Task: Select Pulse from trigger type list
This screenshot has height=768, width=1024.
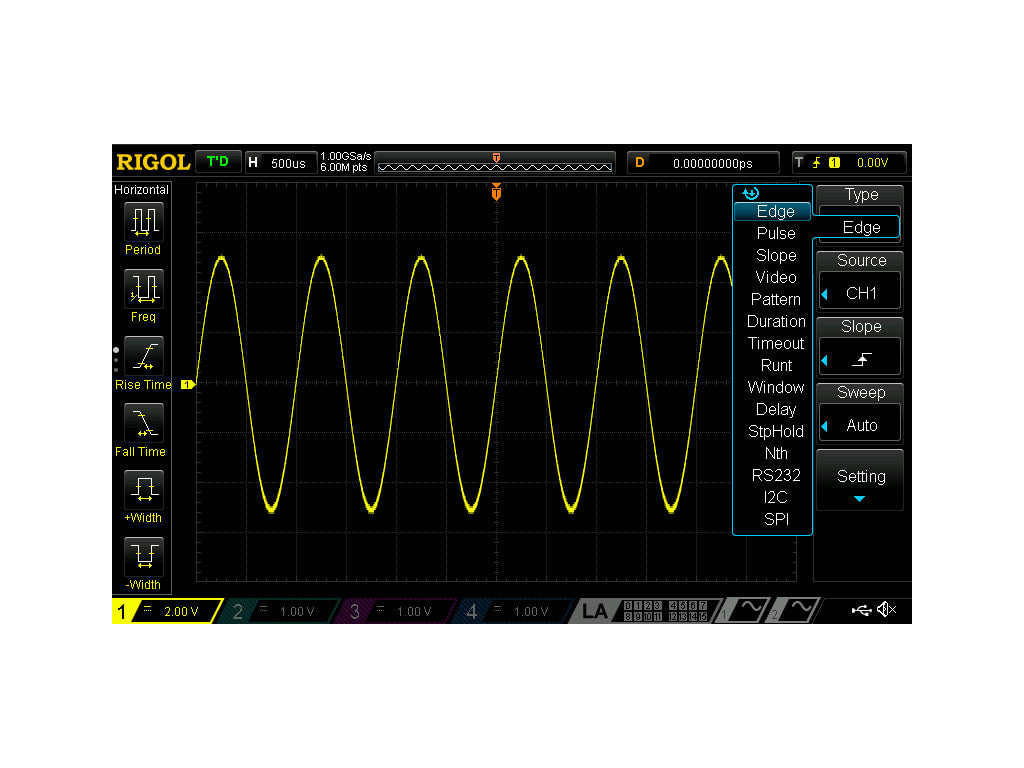Action: click(x=776, y=233)
